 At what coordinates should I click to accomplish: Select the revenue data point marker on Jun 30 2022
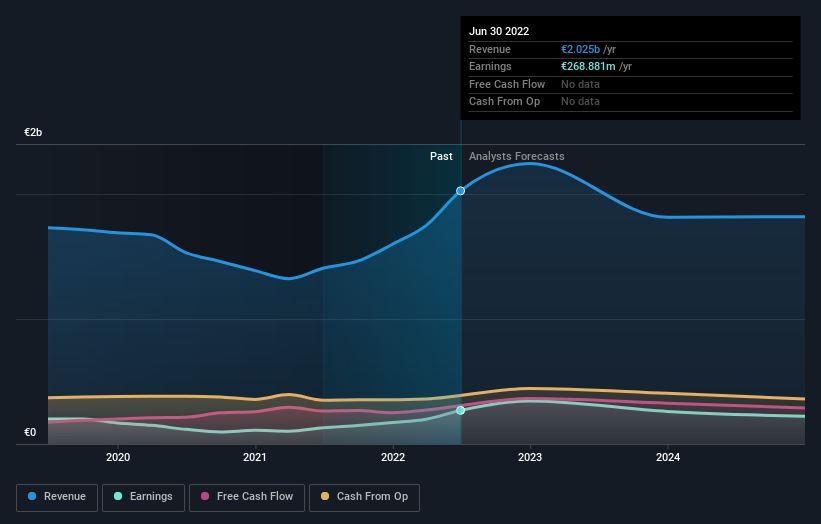pyautogui.click(x=460, y=191)
